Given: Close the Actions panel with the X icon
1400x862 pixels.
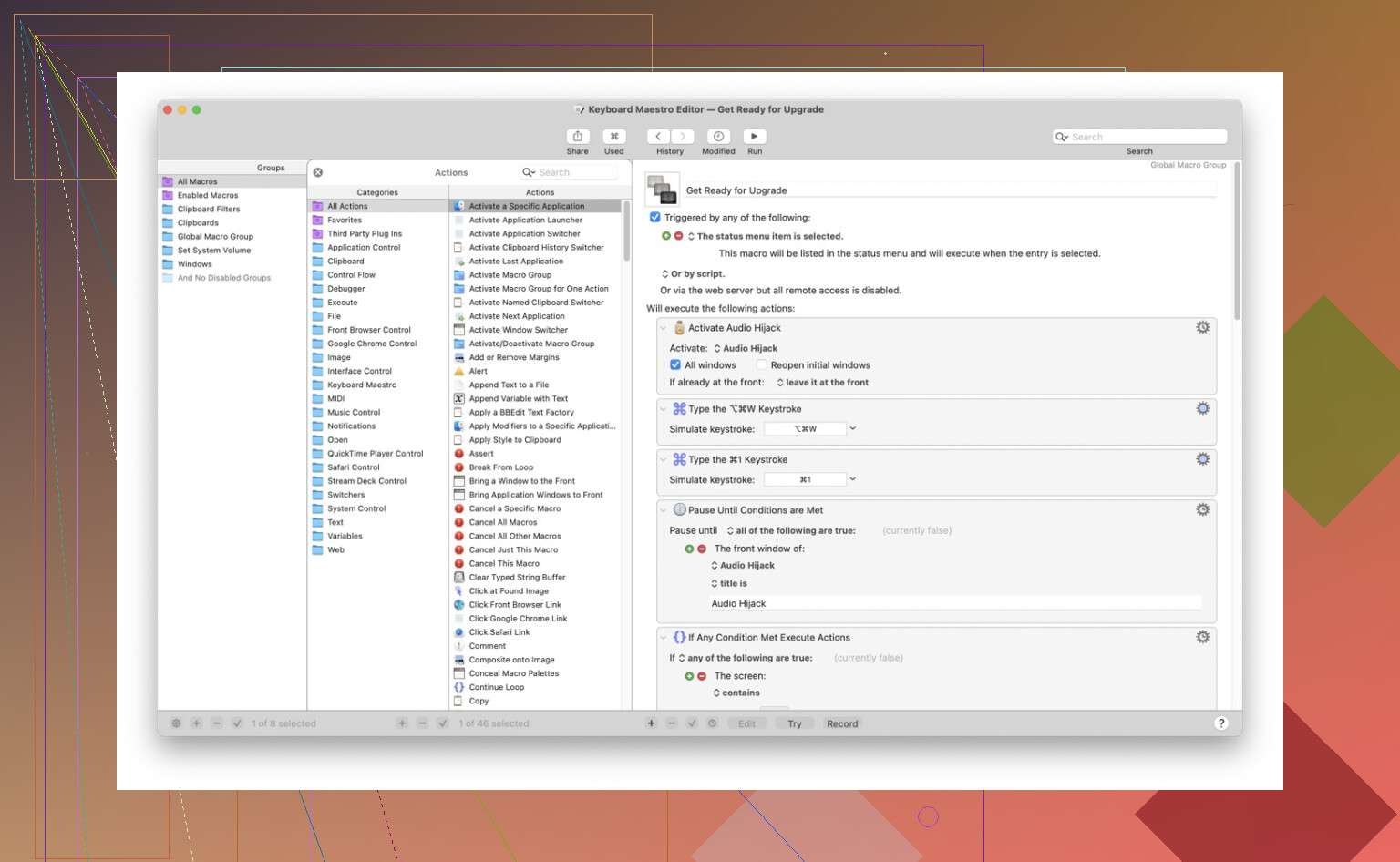Looking at the screenshot, I should click(x=318, y=172).
